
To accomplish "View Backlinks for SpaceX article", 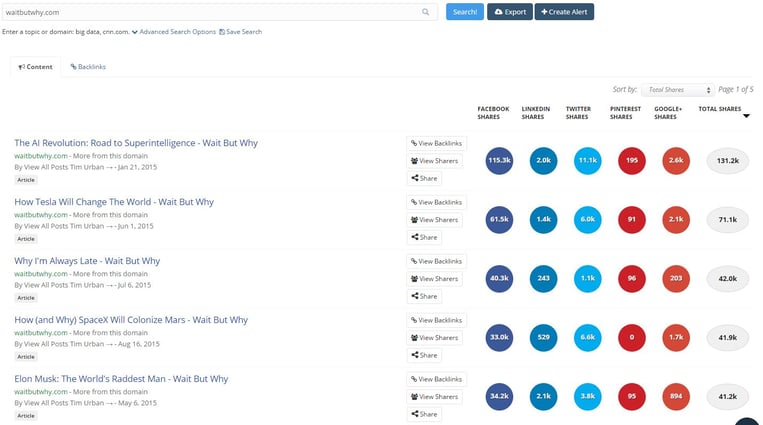I will pos(436,320).
